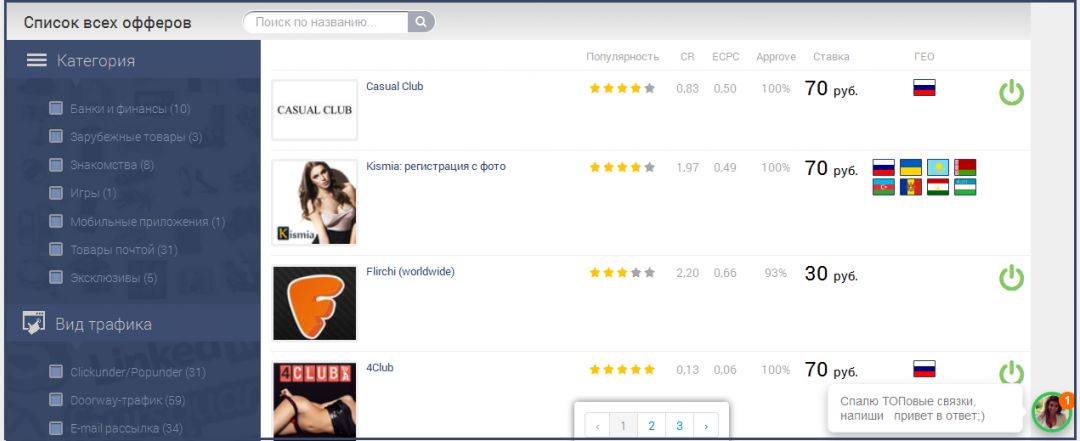Click the ECPC value 0,06 for 4Club
1080x441 pixels.
pyautogui.click(x=725, y=370)
